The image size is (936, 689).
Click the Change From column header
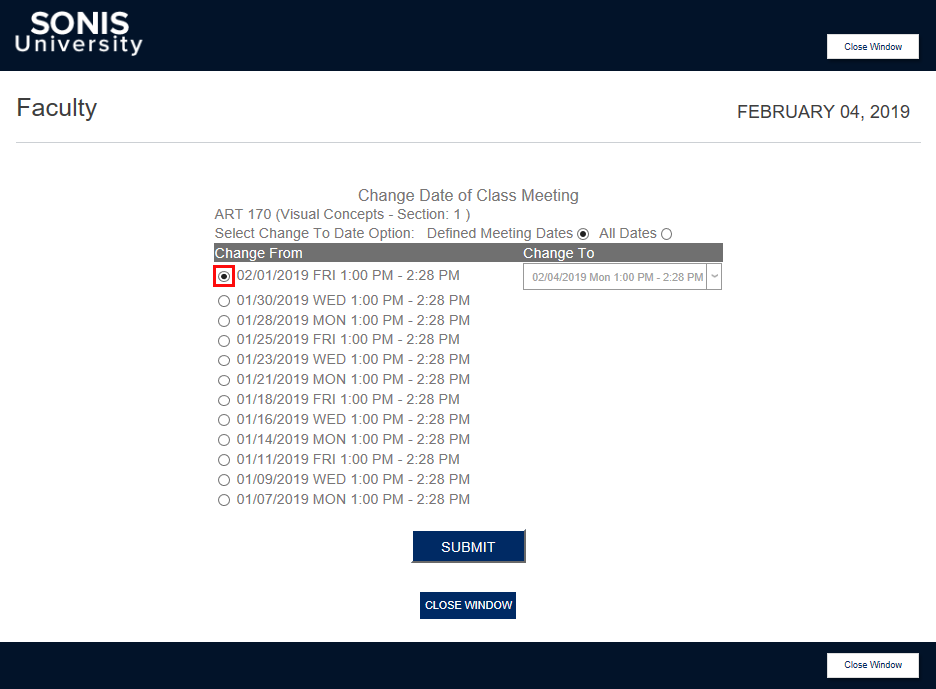pyautogui.click(x=258, y=252)
